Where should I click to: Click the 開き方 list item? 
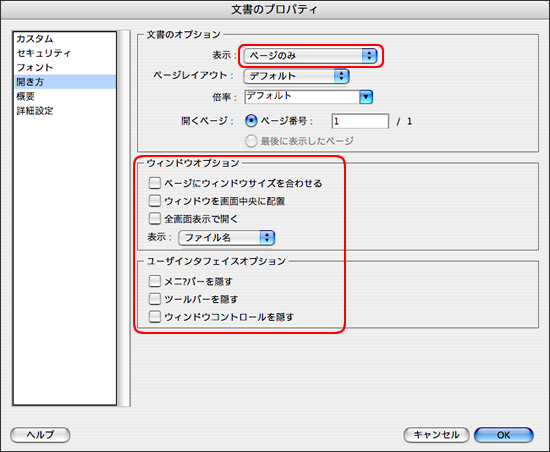pyautogui.click(x=65, y=82)
